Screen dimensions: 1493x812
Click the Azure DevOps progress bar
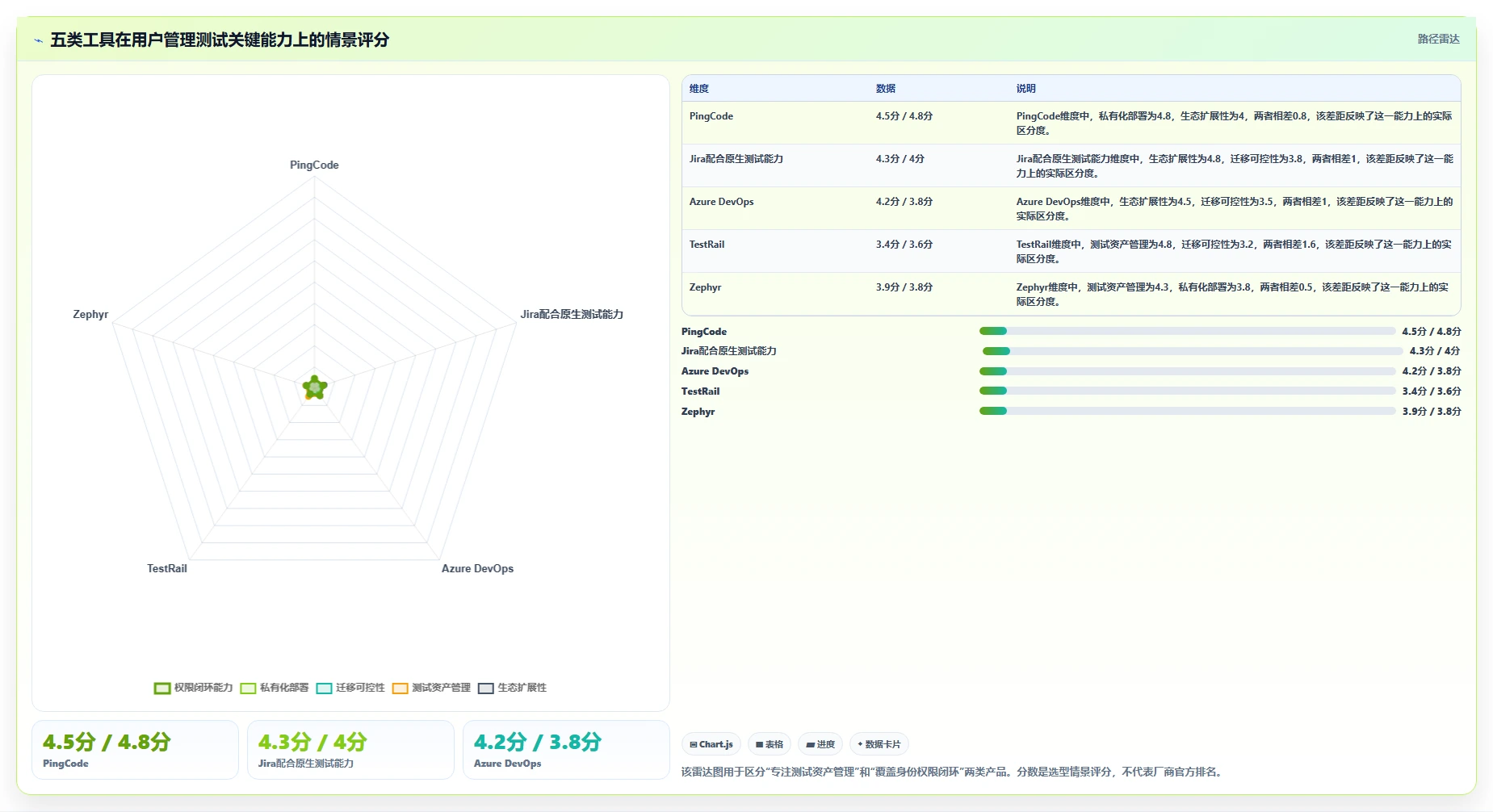[x=1187, y=371]
